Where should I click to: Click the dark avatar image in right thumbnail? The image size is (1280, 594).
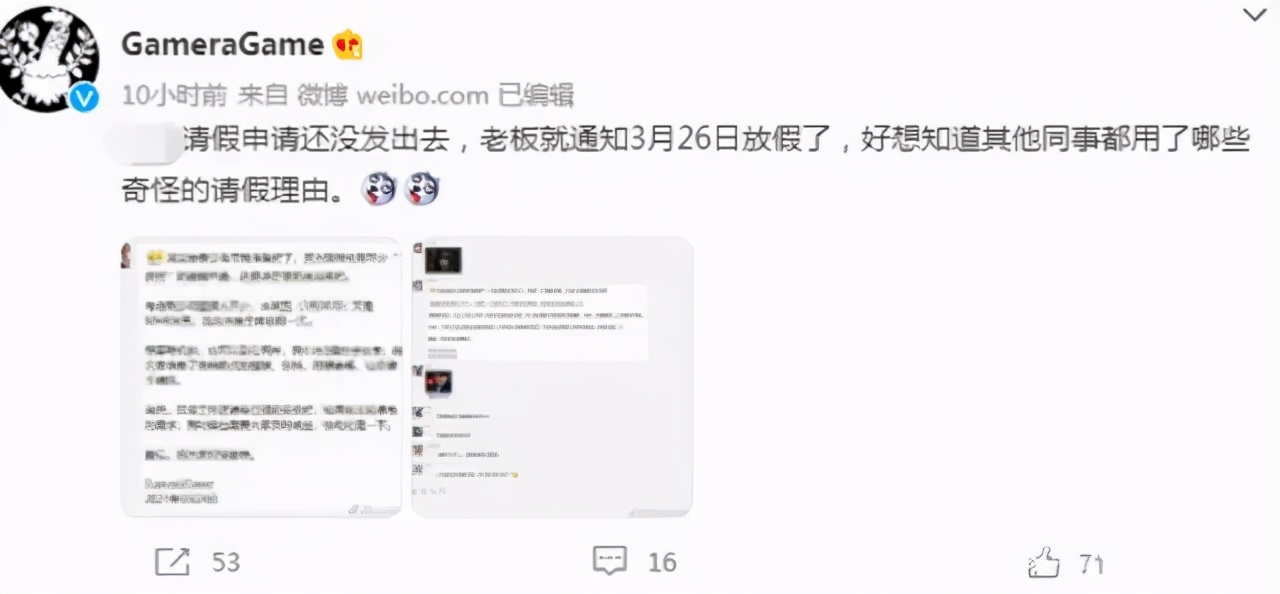click(443, 260)
